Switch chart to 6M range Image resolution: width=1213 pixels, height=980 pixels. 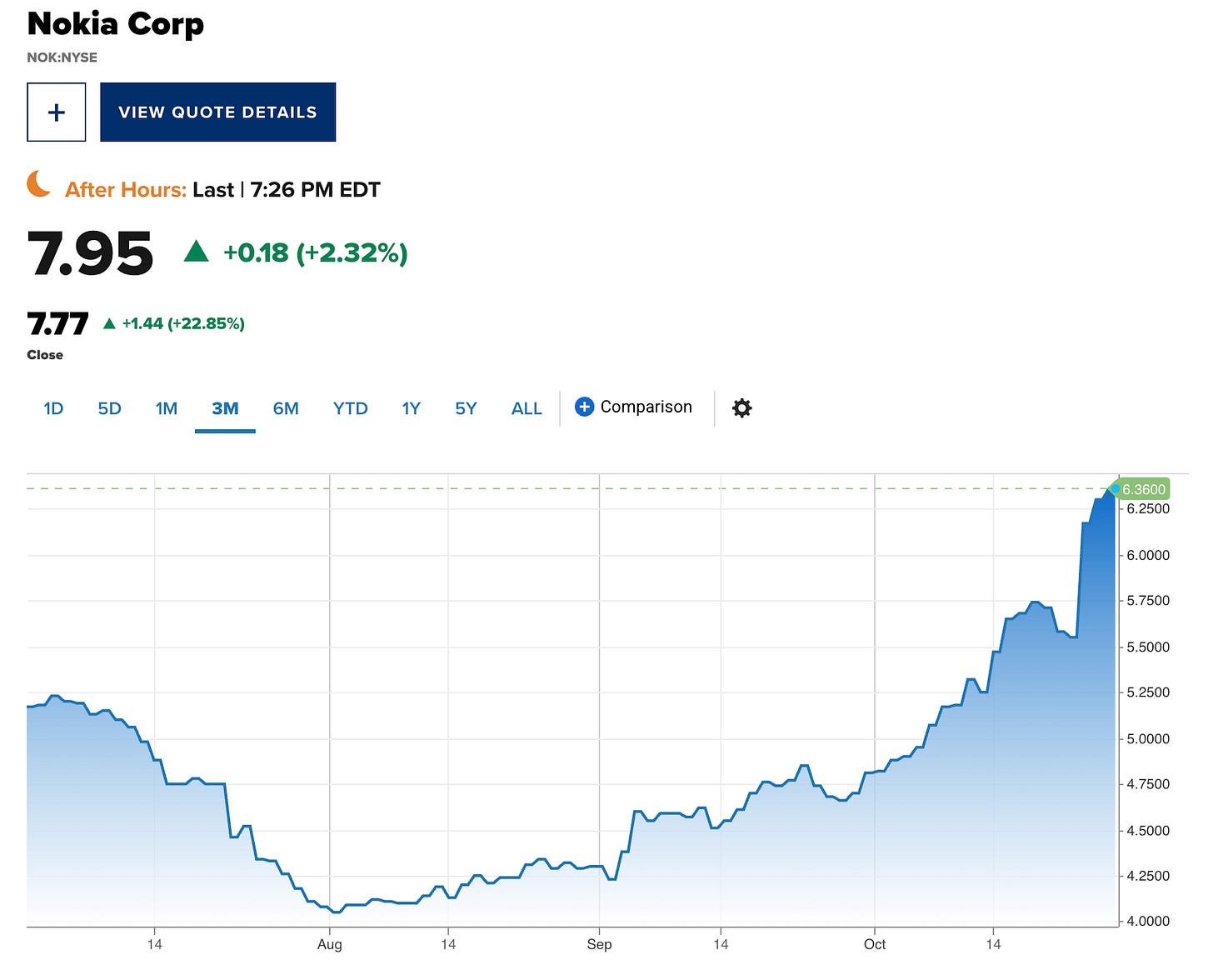click(286, 408)
